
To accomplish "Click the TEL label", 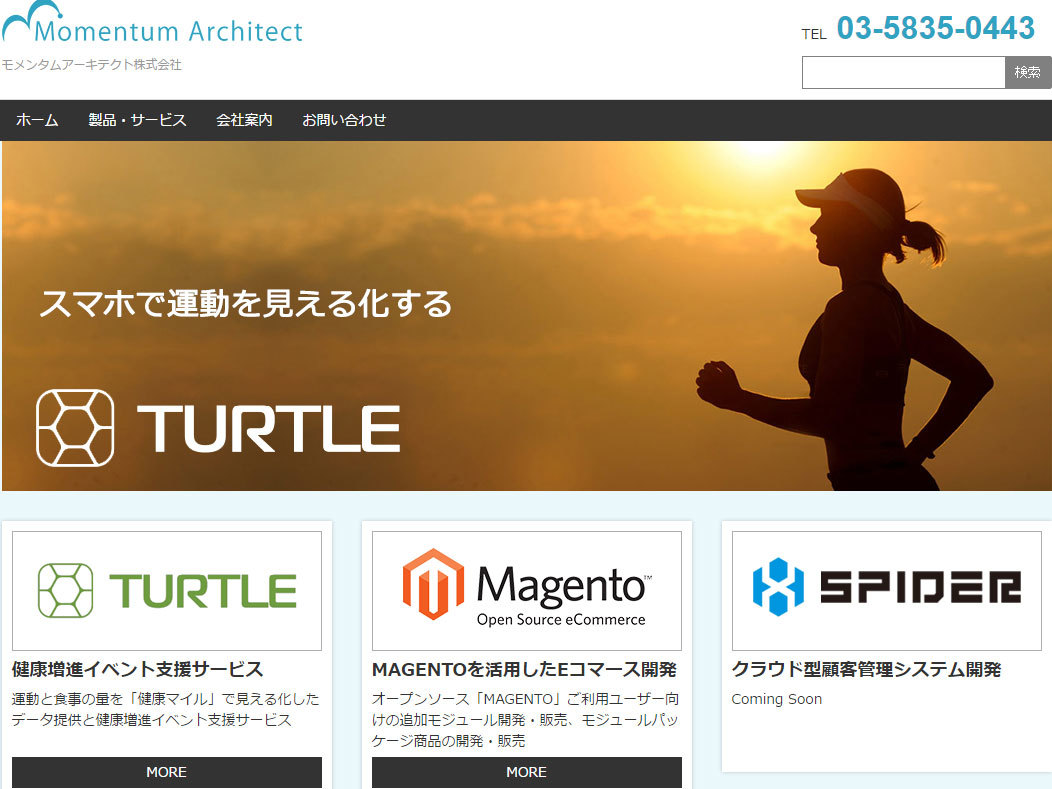I will tap(814, 34).
